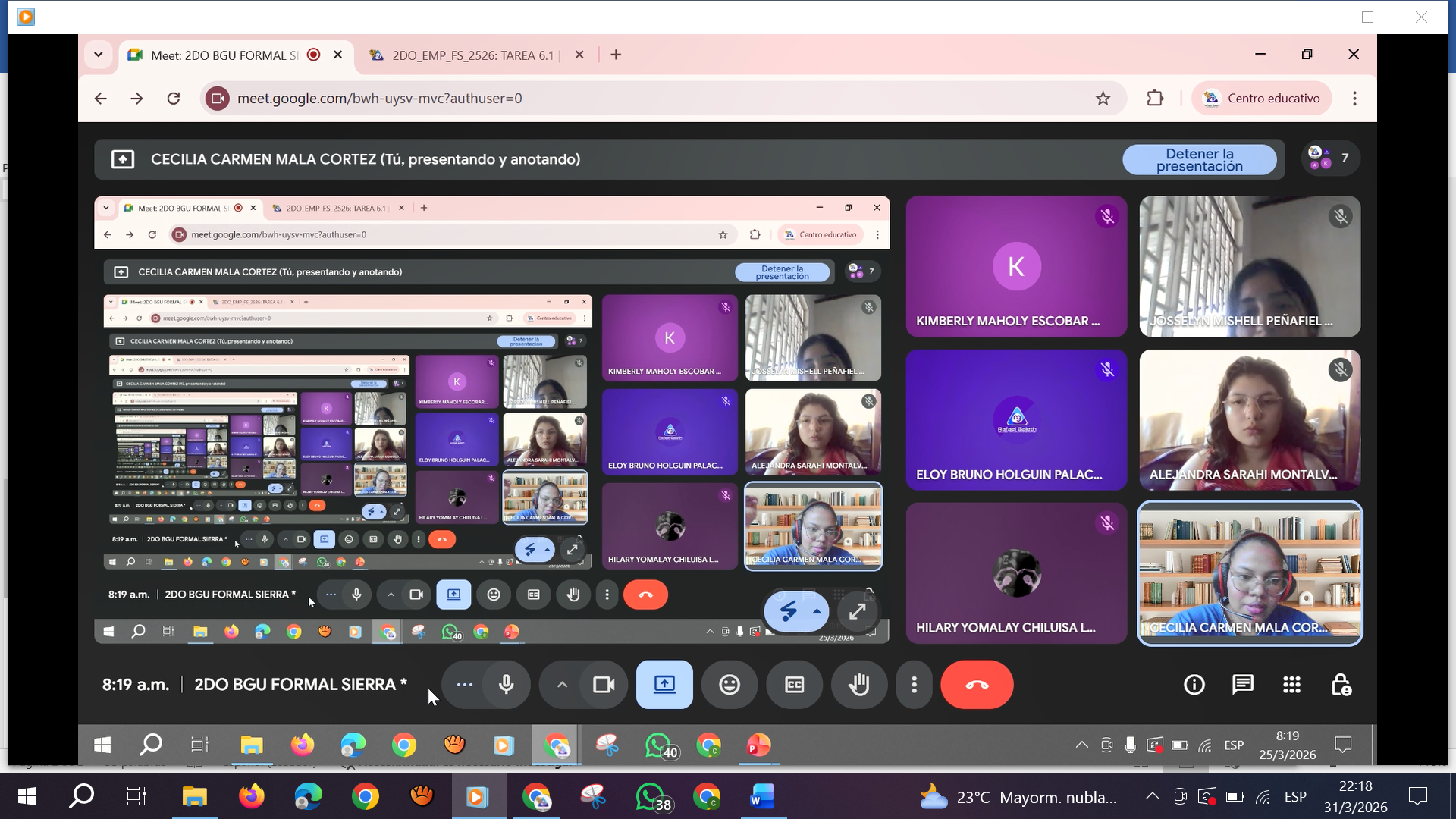
Task: Click the red hang up call button
Action: [x=976, y=685]
